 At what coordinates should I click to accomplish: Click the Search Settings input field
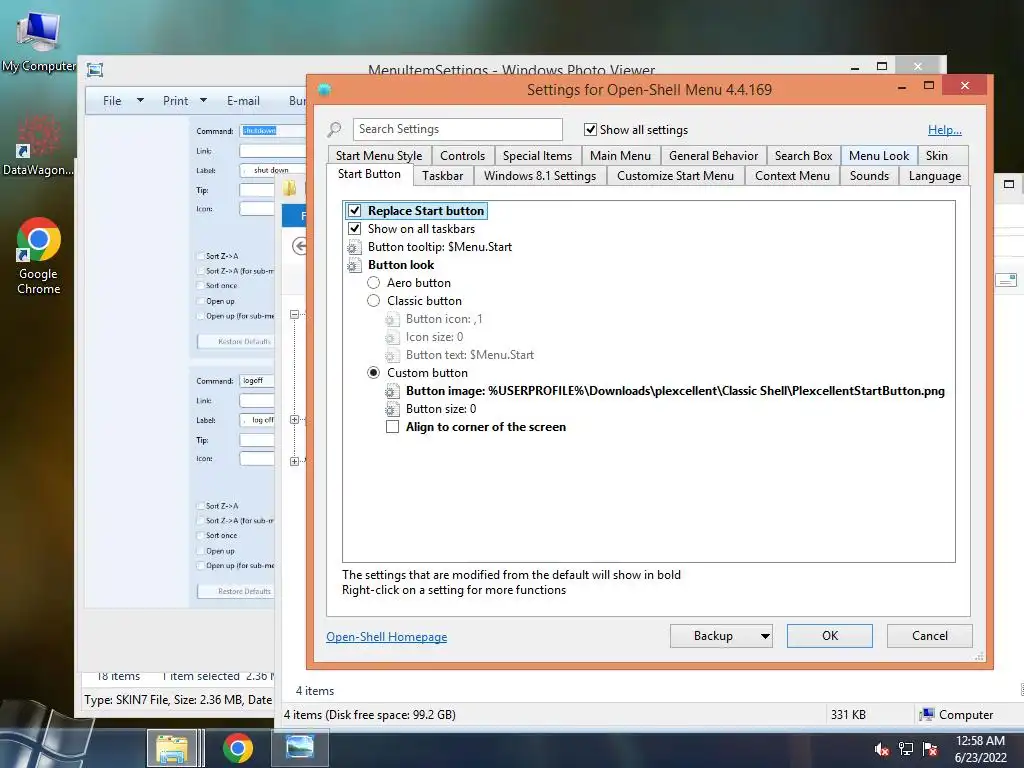(x=457, y=129)
